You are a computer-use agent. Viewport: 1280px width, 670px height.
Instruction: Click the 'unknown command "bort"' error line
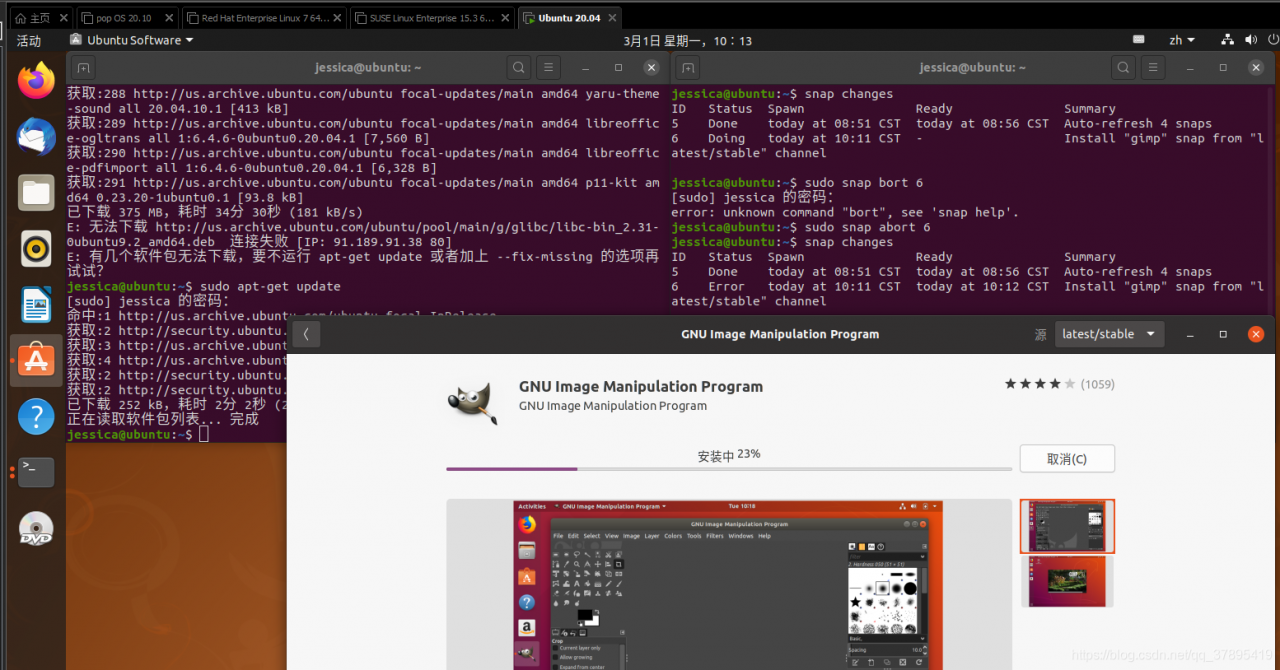click(845, 212)
